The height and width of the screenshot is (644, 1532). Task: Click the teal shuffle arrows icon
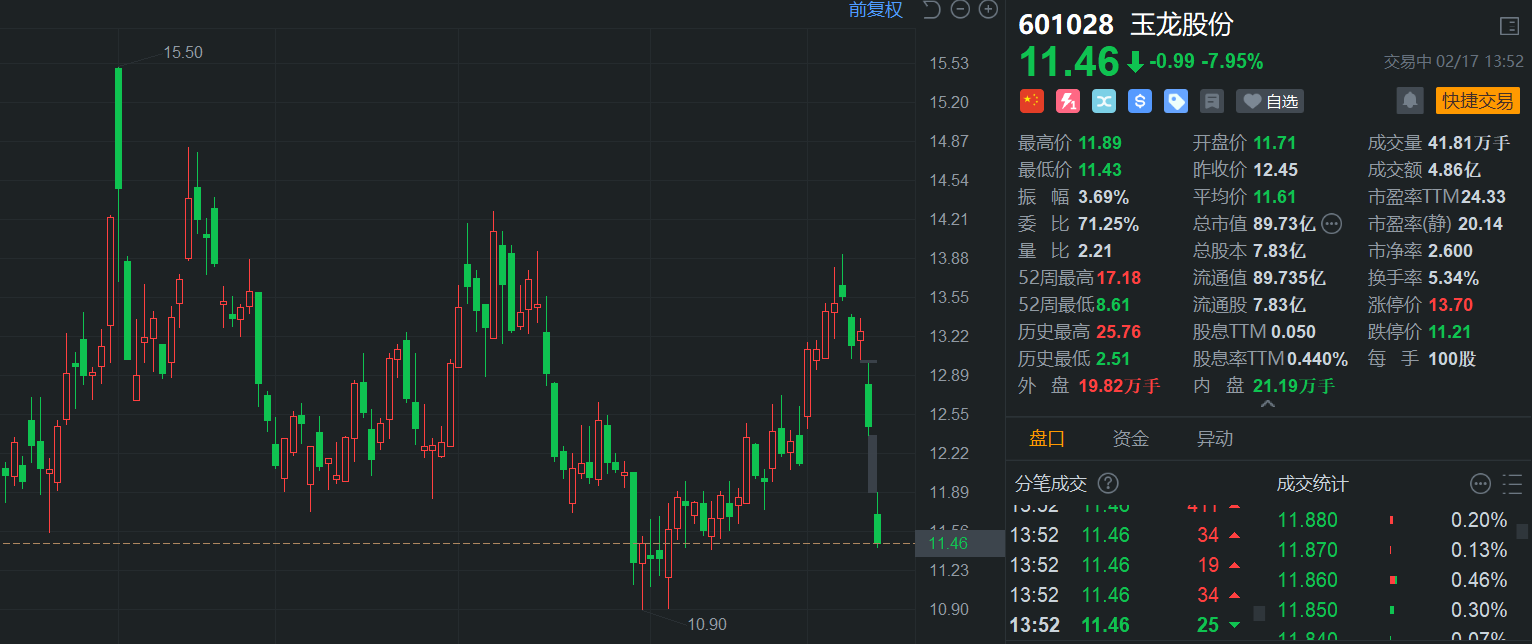pyautogui.click(x=1103, y=101)
